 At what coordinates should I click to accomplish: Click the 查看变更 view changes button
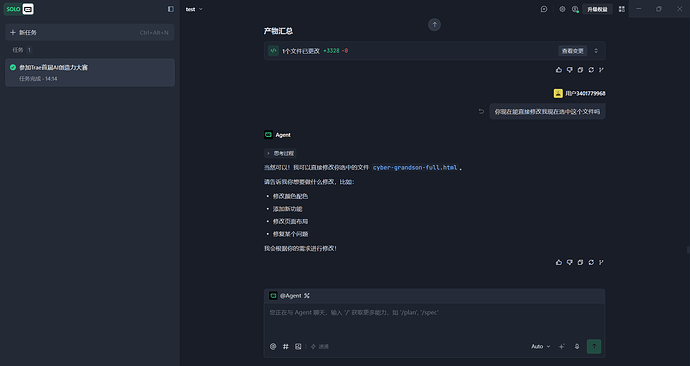coord(573,51)
